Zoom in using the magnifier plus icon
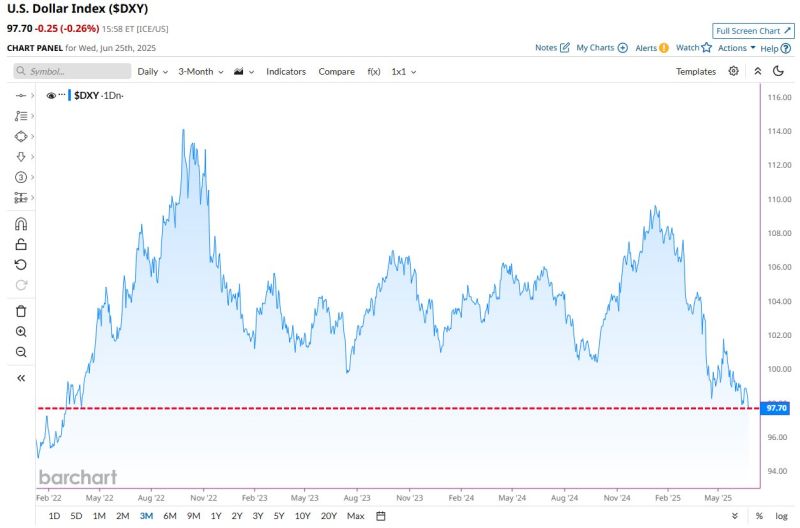The image size is (800, 528). point(21,331)
